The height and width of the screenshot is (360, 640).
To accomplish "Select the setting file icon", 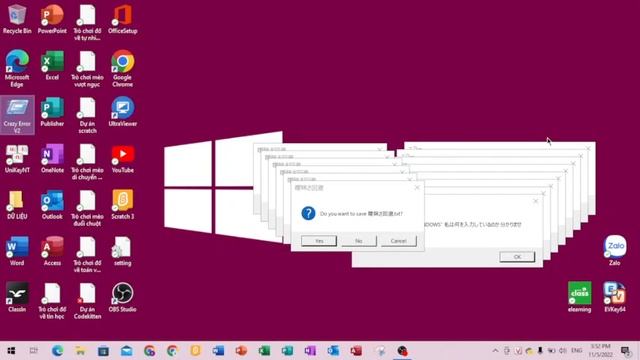I will point(122,251).
